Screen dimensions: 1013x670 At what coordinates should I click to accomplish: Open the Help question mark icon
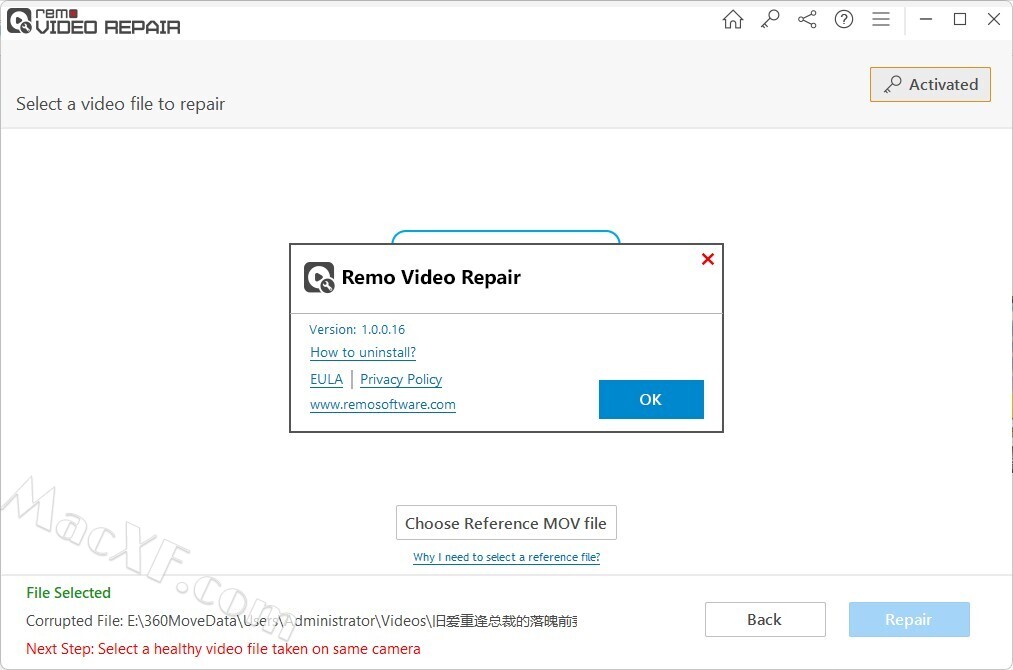844,20
